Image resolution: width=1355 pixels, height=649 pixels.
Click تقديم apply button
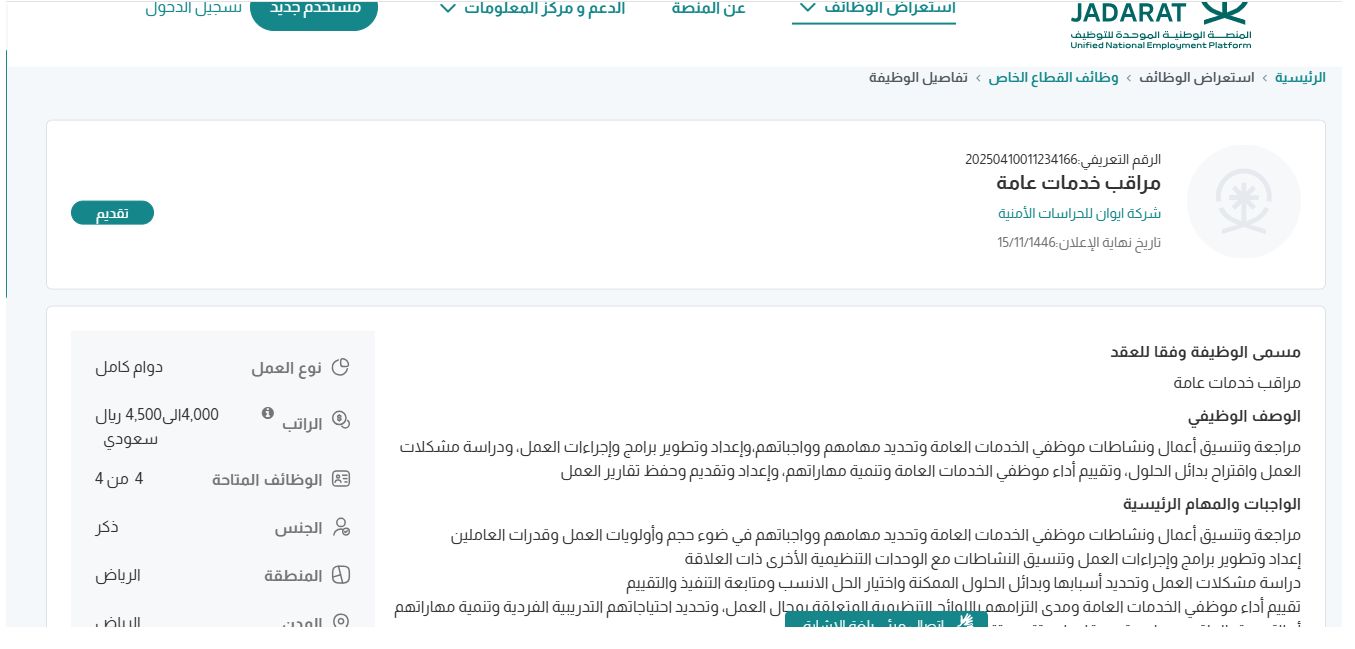pyautogui.click(x=112, y=213)
